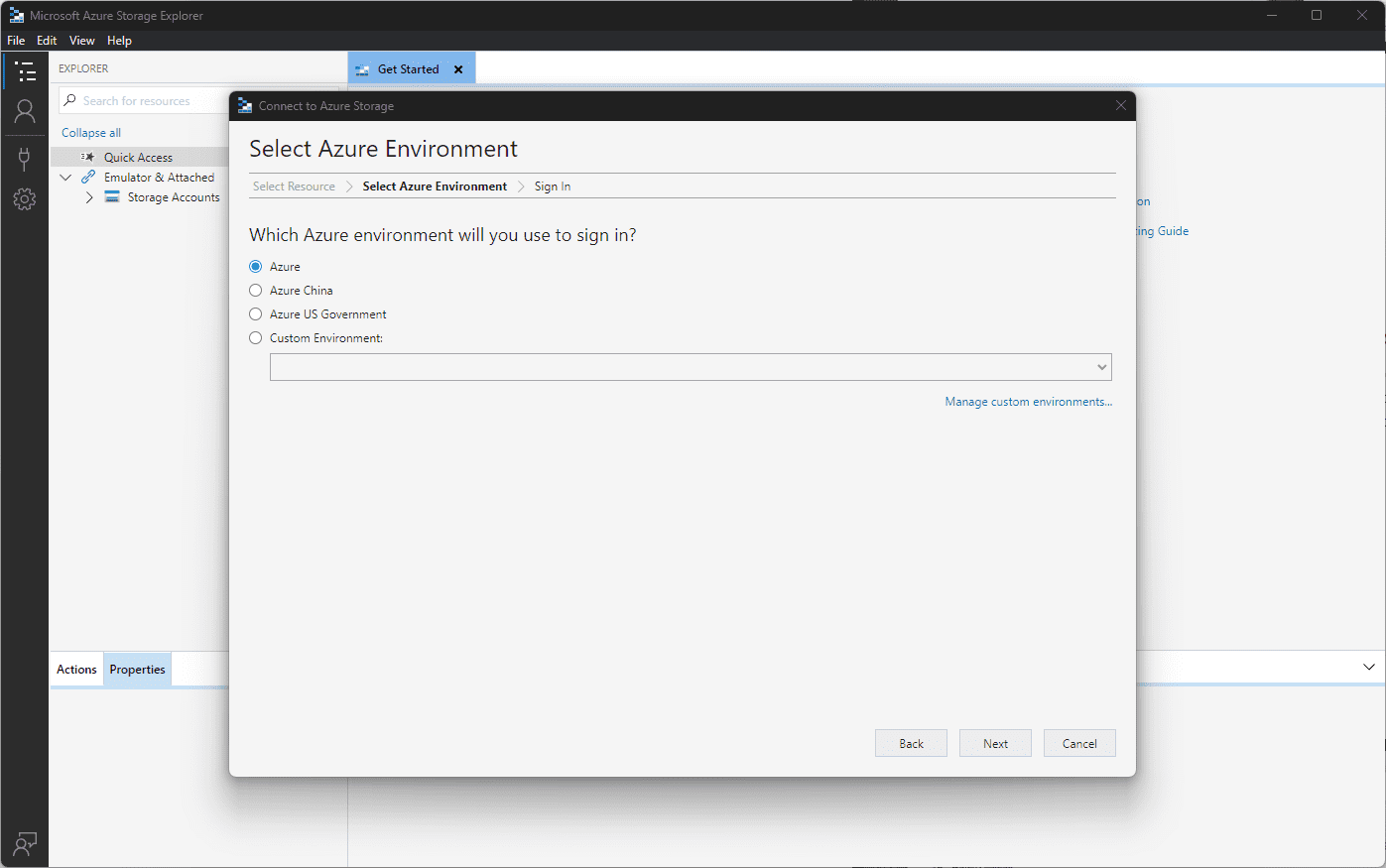Image resolution: width=1386 pixels, height=868 pixels.
Task: Click the search magnifier icon in Explorer
Action: click(x=69, y=100)
